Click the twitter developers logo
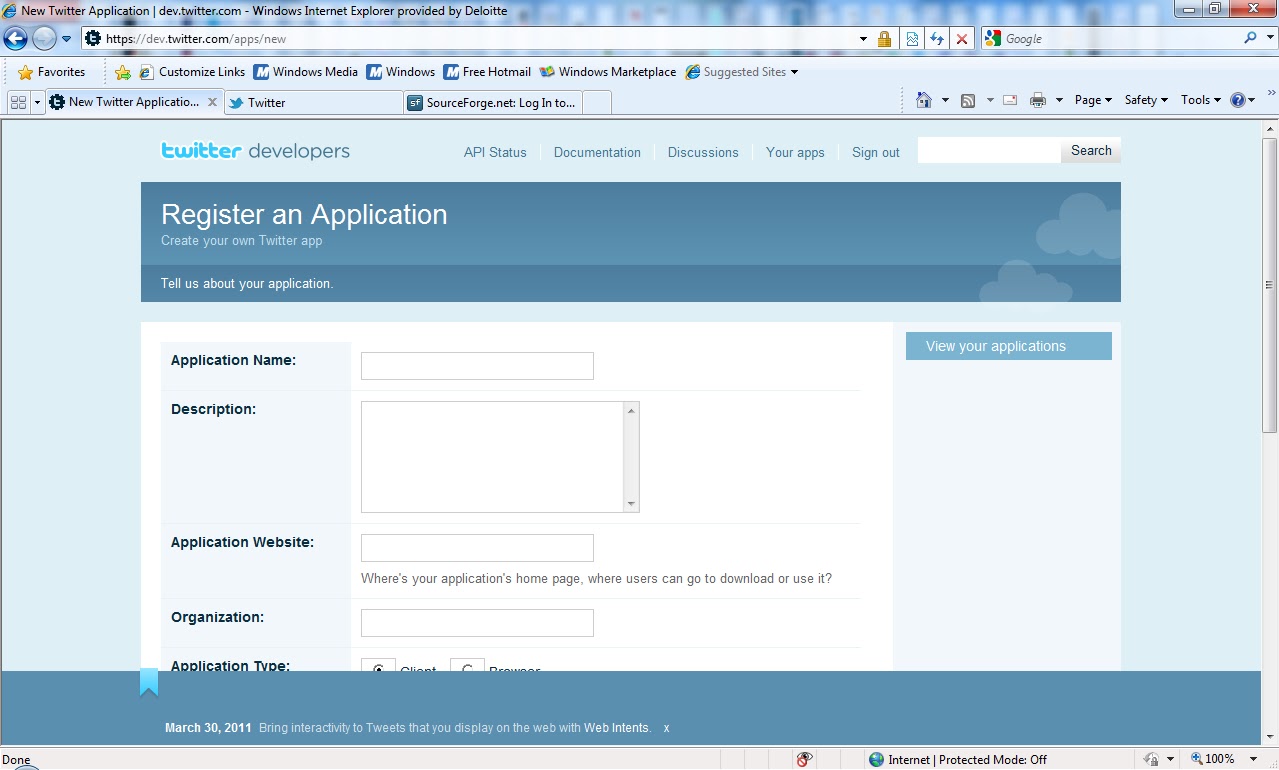Viewport: 1279px width, 770px height. point(256,151)
